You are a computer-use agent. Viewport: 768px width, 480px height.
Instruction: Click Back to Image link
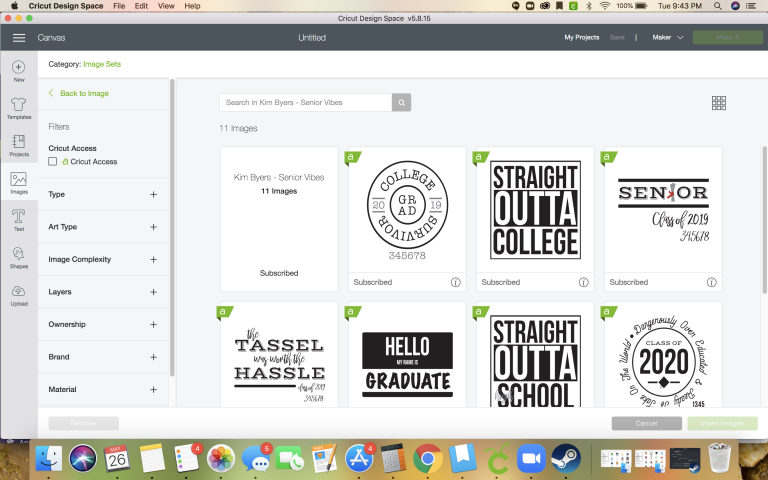tap(84, 93)
